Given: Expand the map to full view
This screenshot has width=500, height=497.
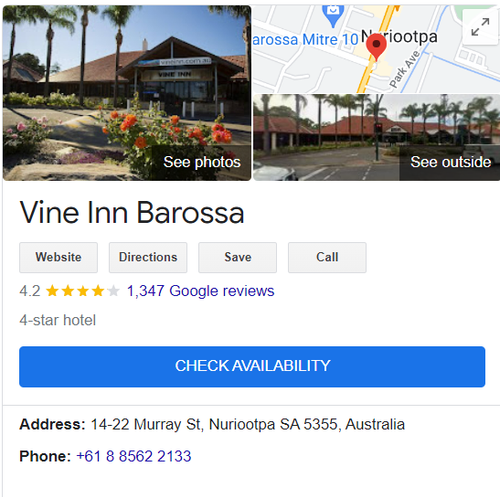Looking at the screenshot, I should [x=480, y=27].
